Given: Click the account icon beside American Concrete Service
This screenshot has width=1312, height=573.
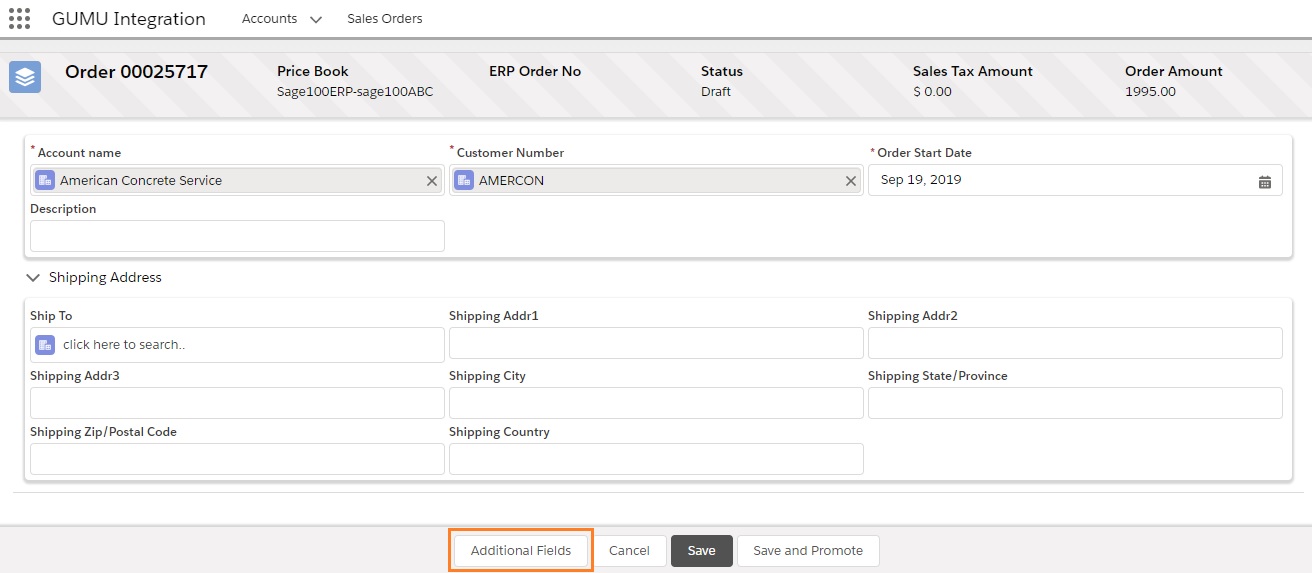Looking at the screenshot, I should (x=45, y=180).
